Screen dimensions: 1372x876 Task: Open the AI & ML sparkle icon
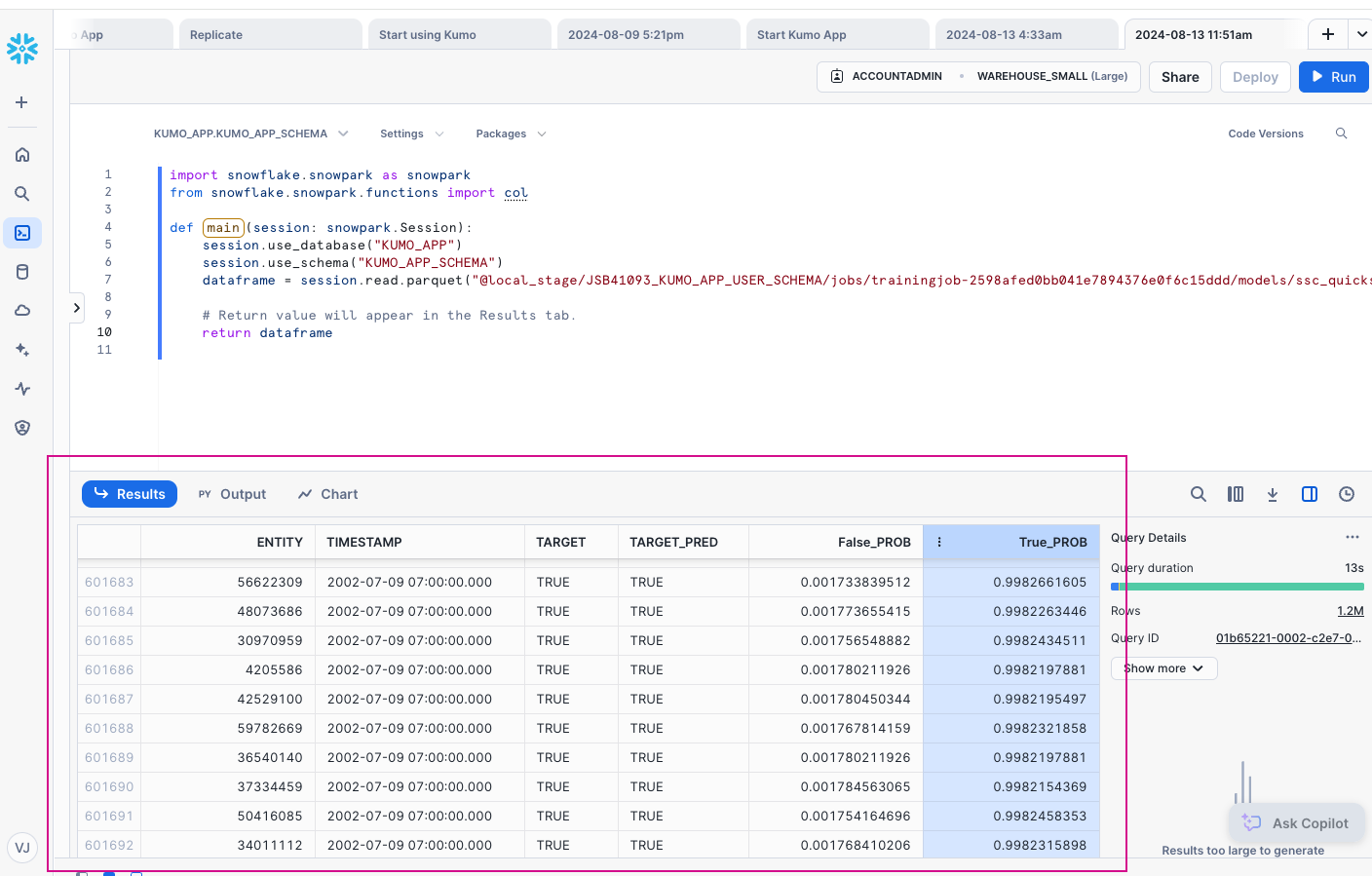point(22,350)
